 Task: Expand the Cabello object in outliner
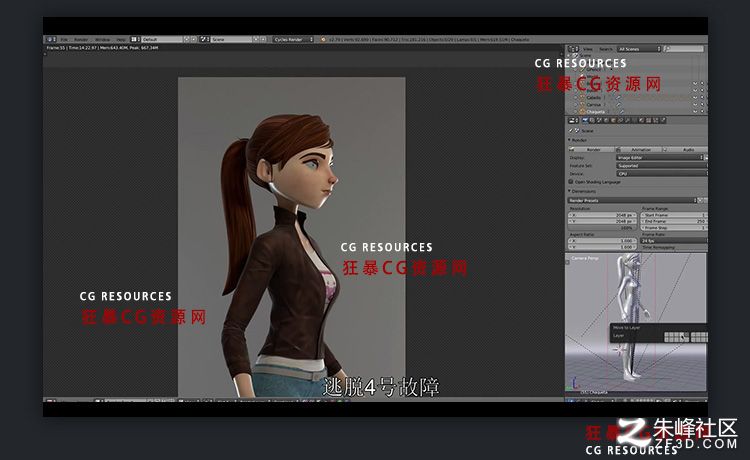point(575,98)
